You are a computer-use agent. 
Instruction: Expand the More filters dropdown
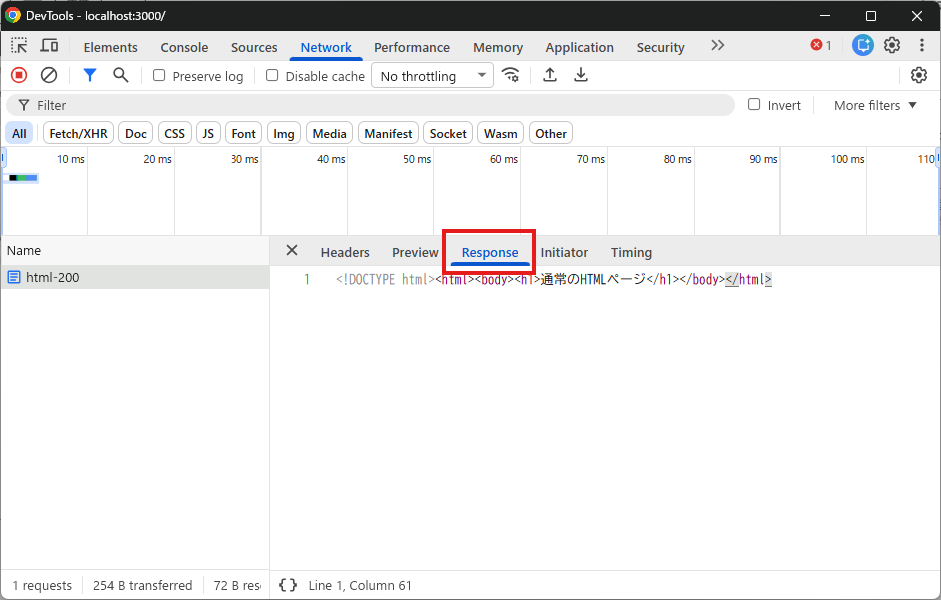click(x=876, y=105)
